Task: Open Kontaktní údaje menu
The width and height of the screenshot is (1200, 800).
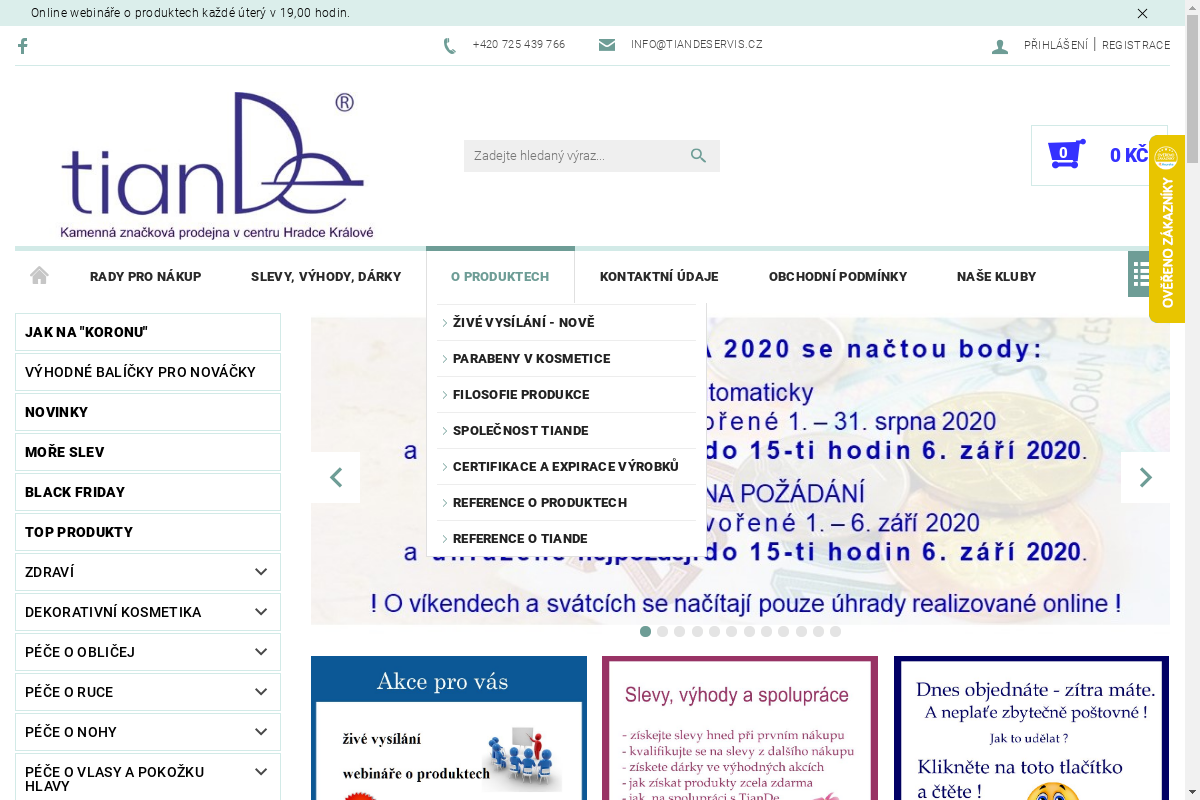Action: pyautogui.click(x=659, y=277)
